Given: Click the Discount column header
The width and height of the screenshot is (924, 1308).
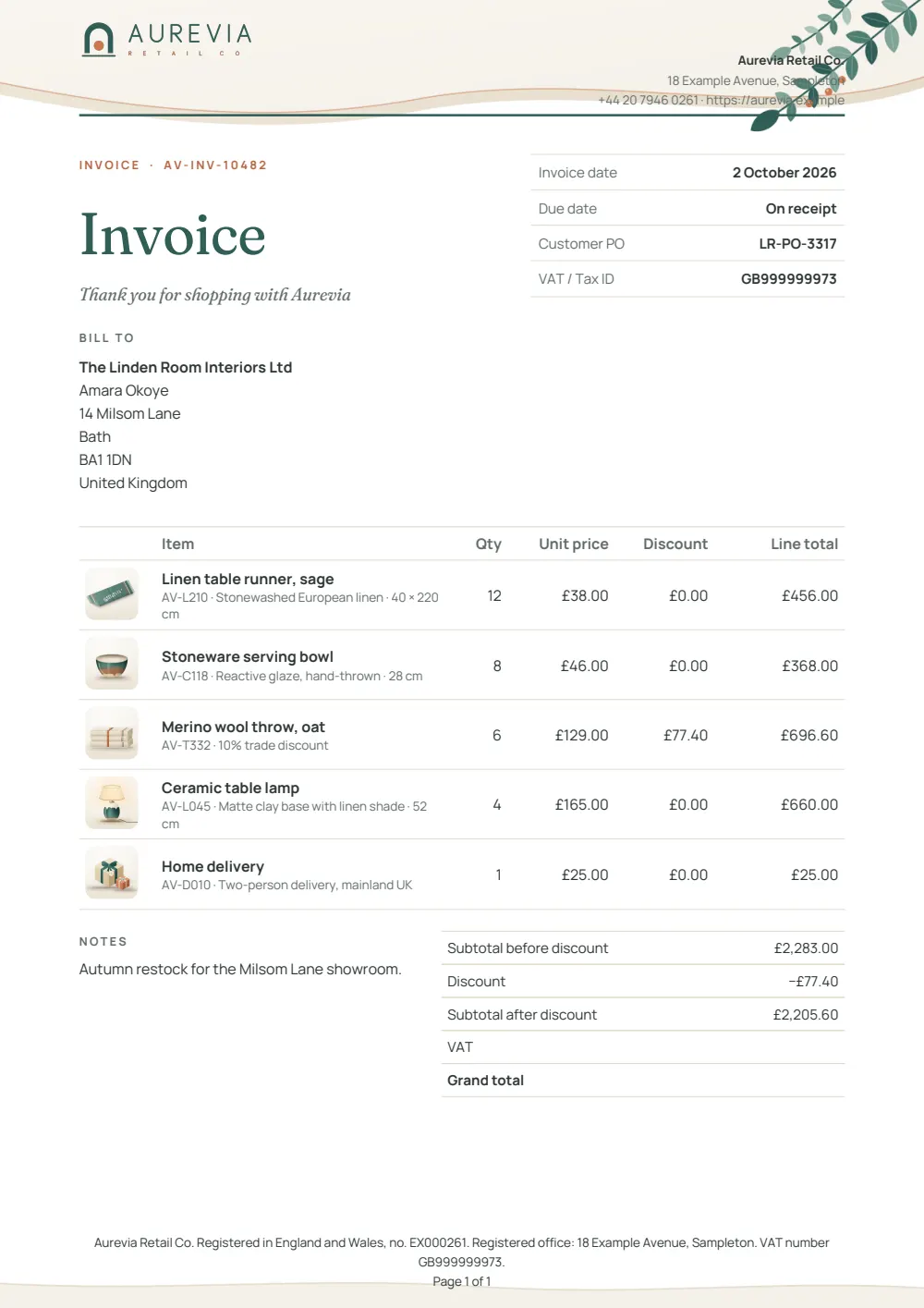Looking at the screenshot, I should pos(675,544).
